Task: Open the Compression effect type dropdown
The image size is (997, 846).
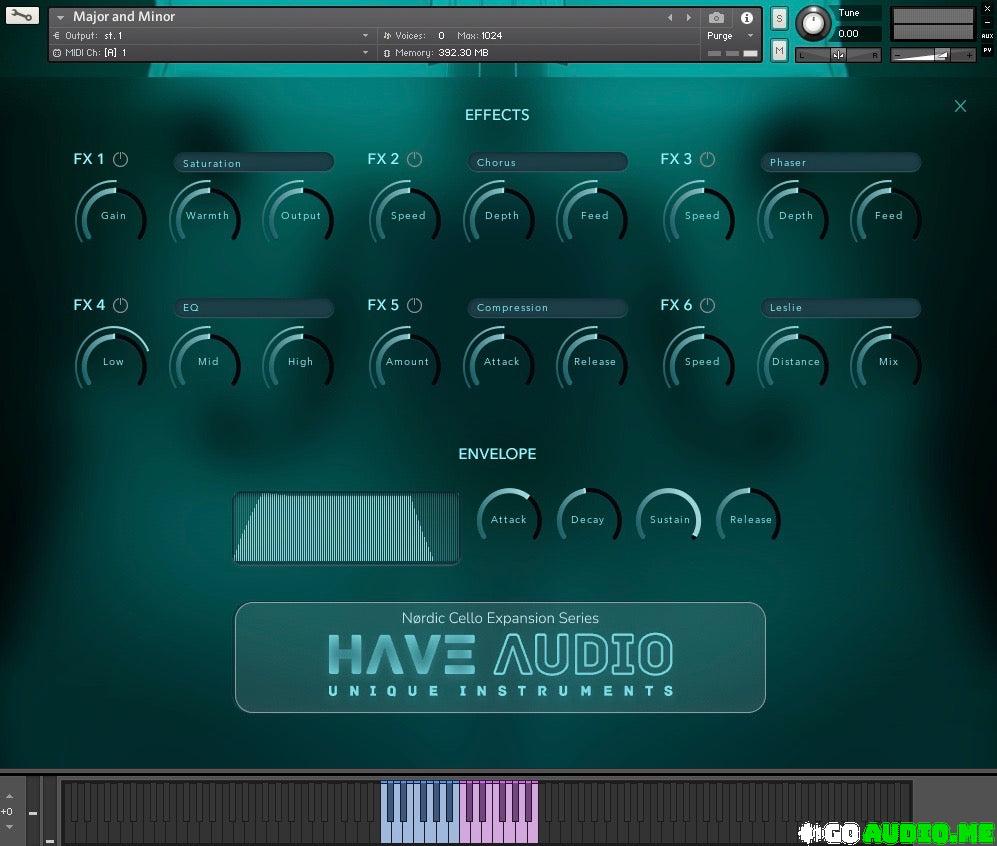Action: tap(547, 308)
